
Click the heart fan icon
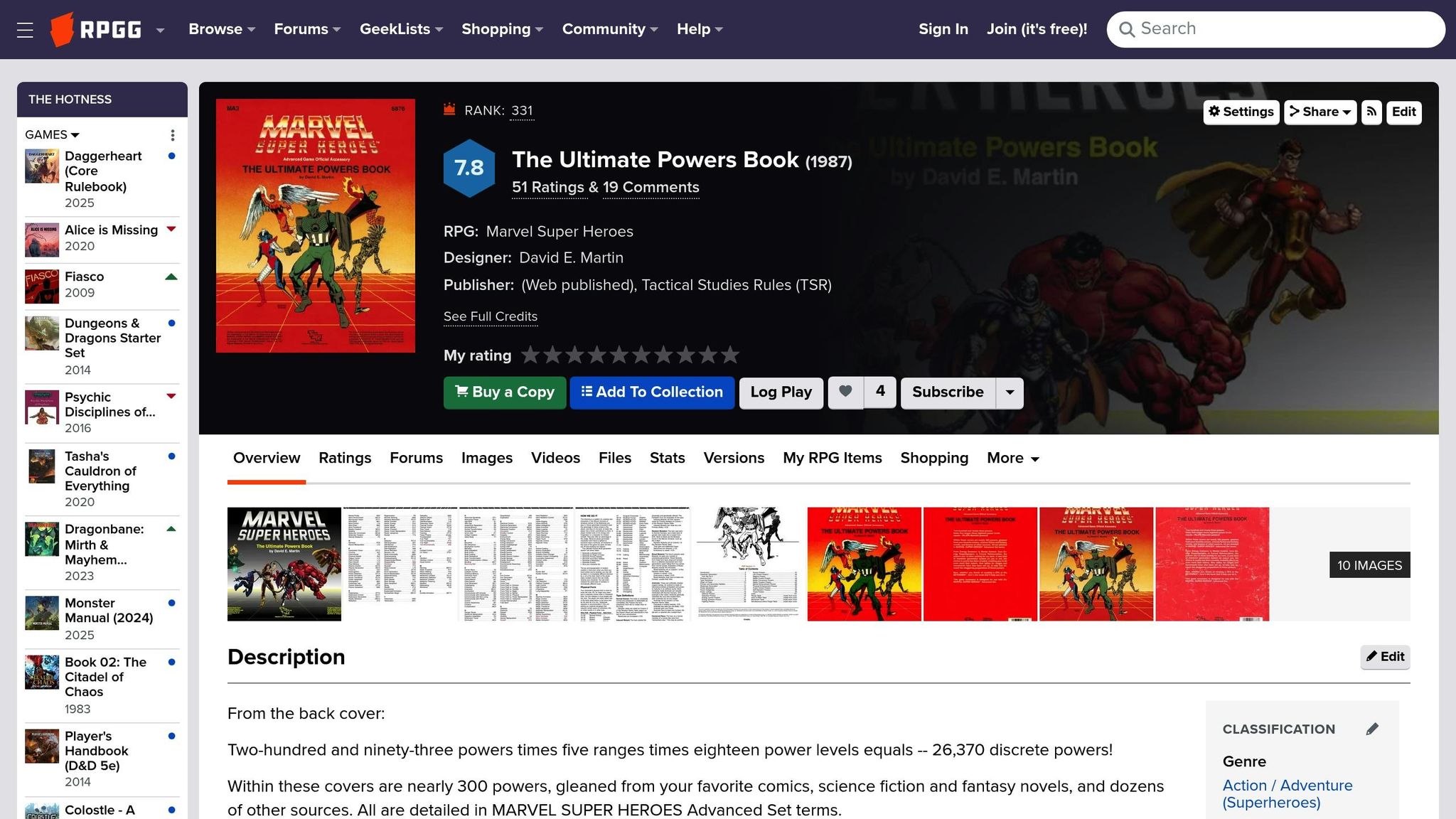pos(845,392)
